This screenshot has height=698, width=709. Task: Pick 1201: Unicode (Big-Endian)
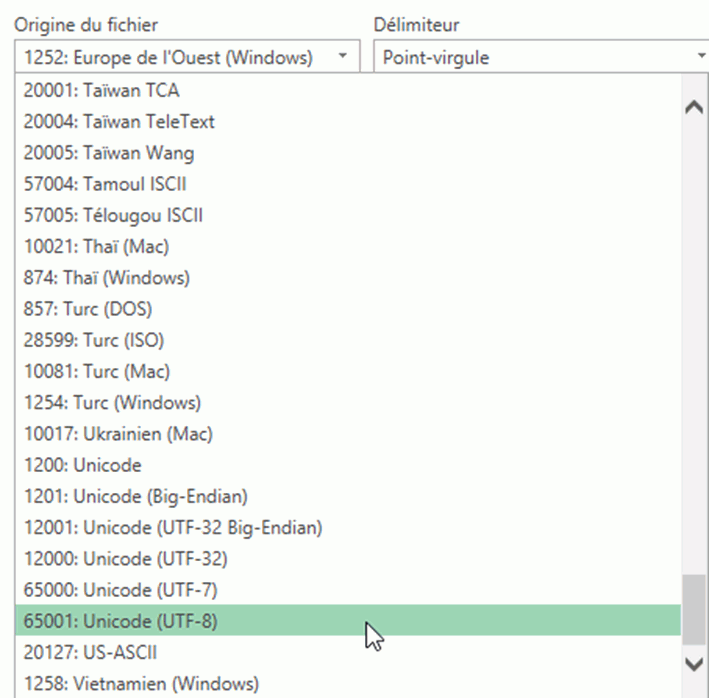pos(135,496)
